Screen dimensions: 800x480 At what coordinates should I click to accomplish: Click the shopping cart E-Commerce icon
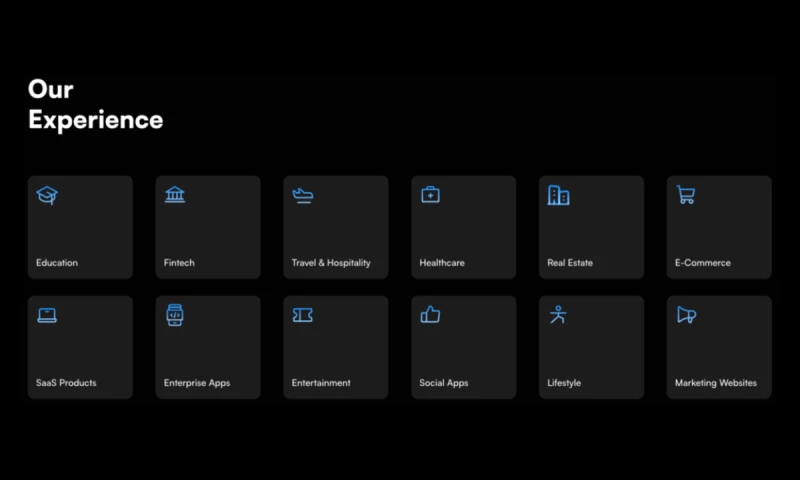tap(686, 195)
